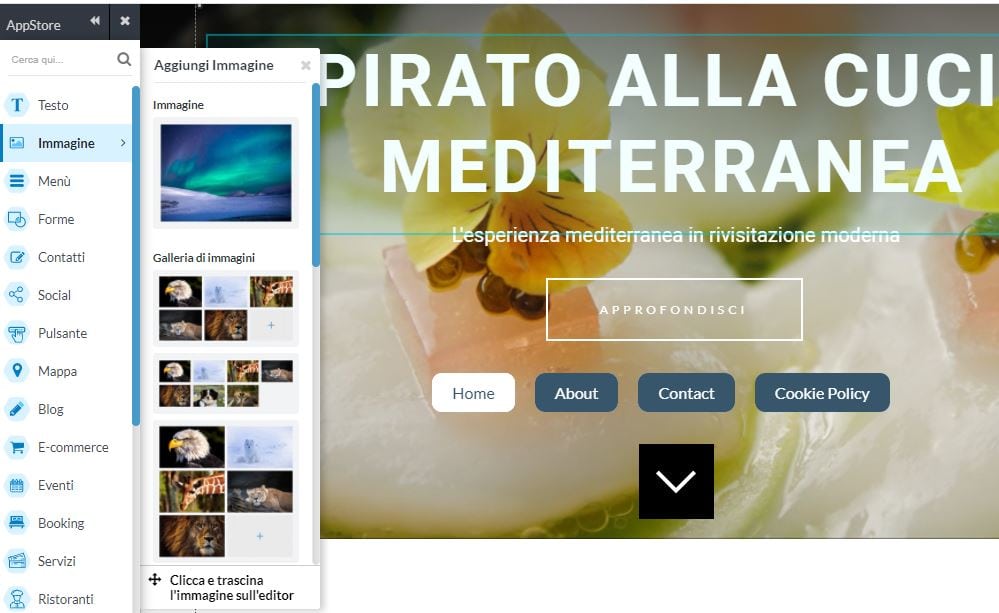Select the Forme shapes icon

[x=17, y=219]
